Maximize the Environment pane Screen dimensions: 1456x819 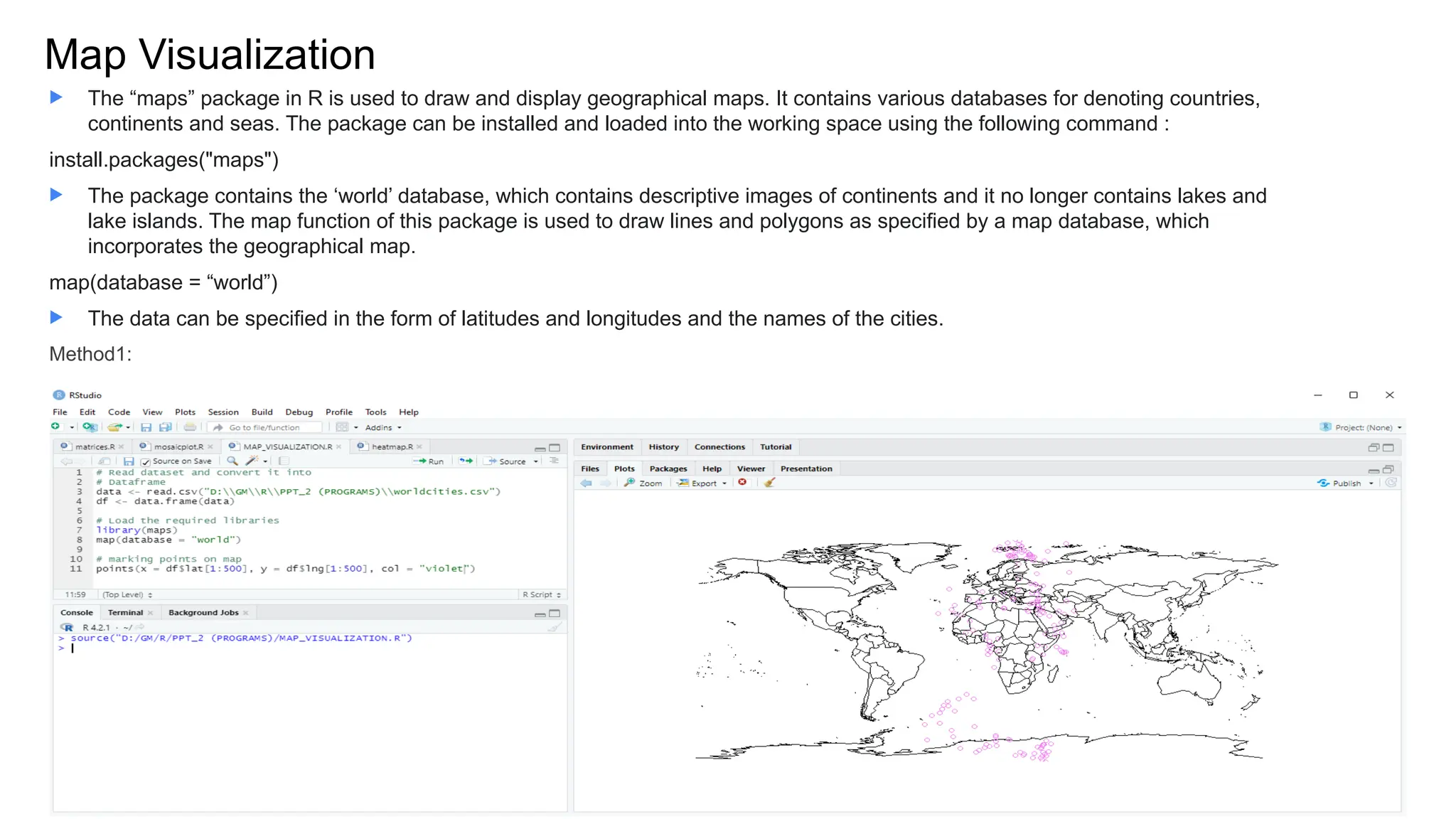[1388, 447]
